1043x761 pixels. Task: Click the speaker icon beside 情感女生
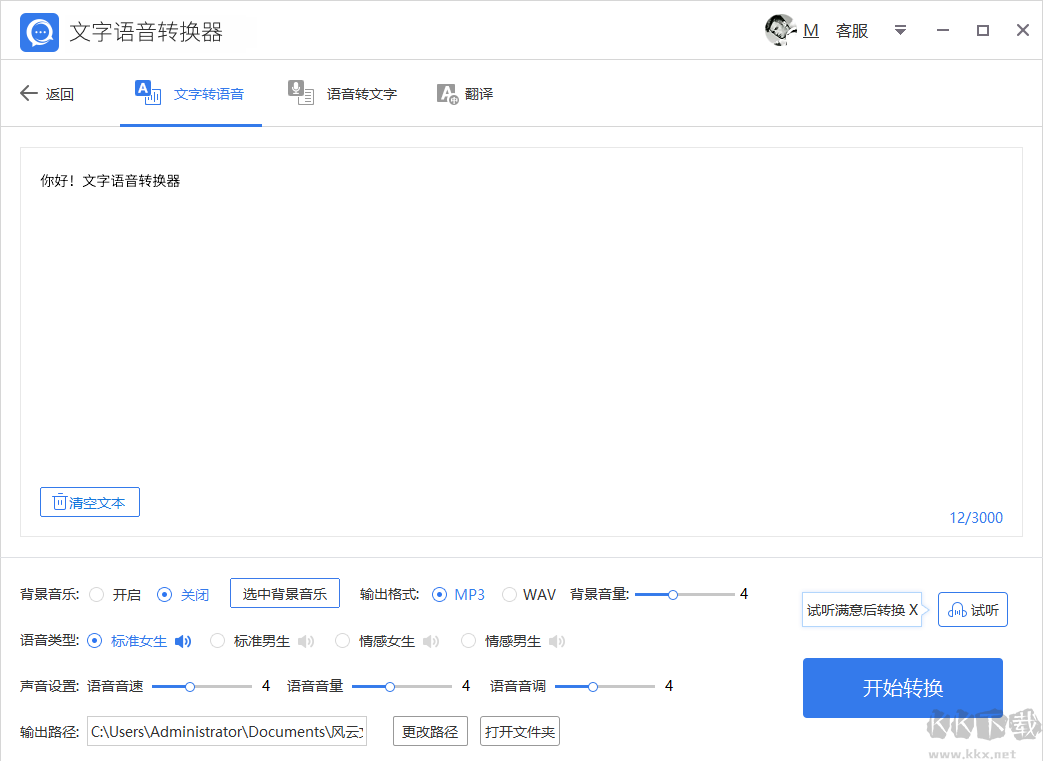(x=430, y=640)
